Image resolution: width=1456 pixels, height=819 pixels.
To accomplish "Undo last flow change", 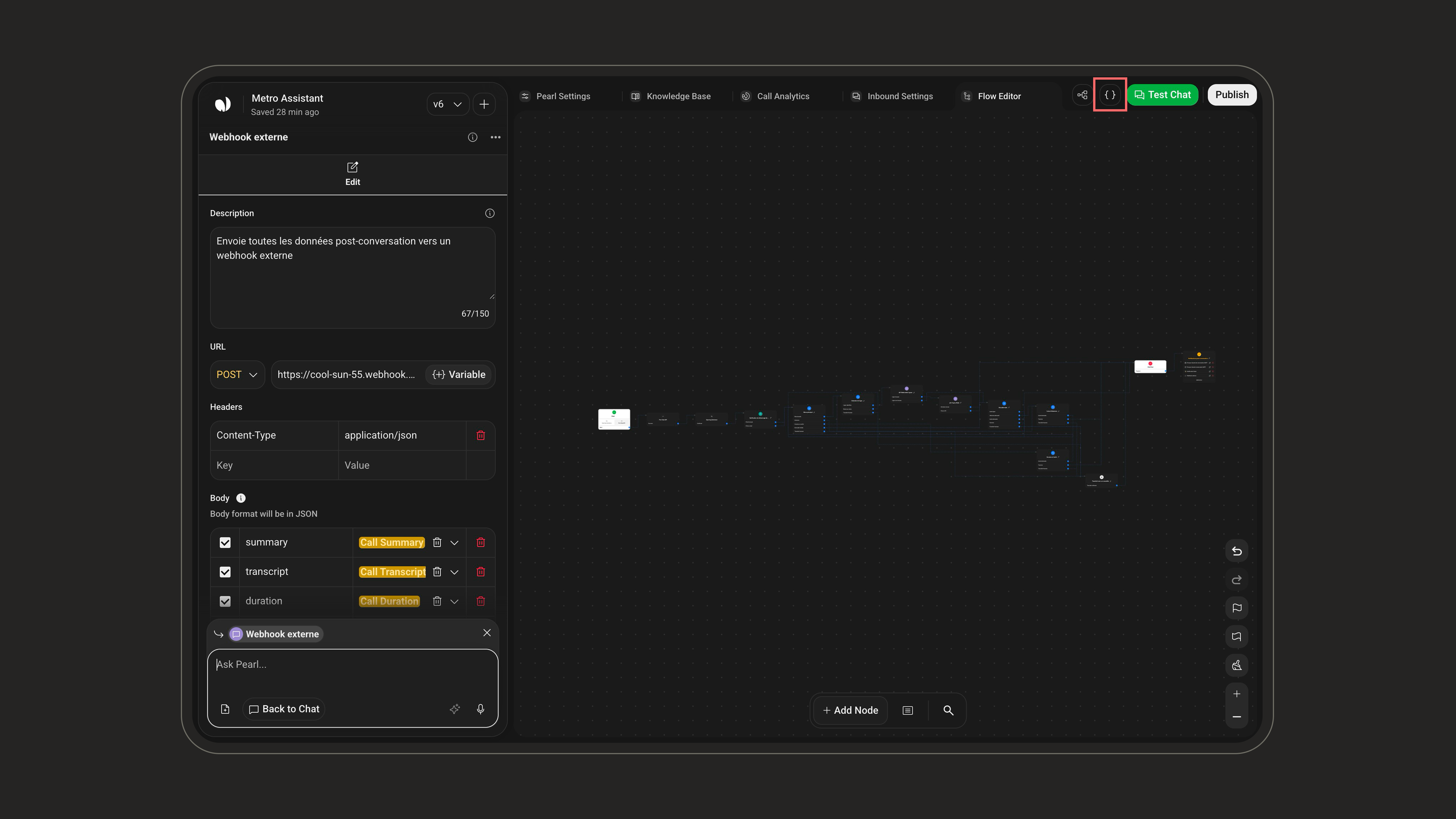I will tap(1237, 551).
